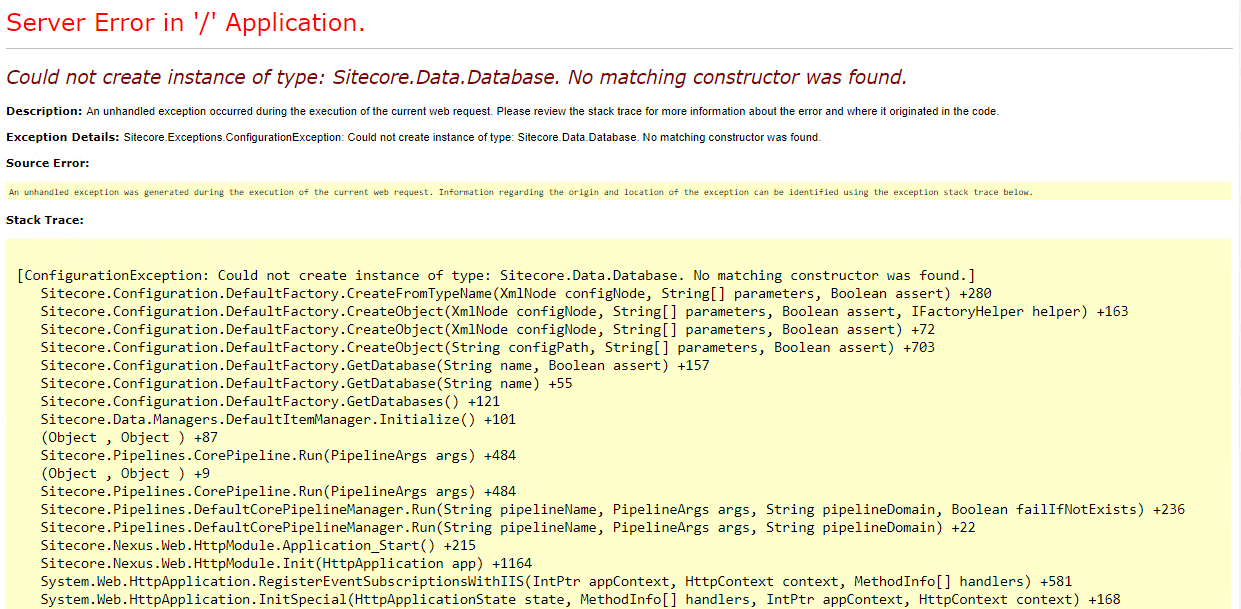Click the 'Exception Details:' label

coord(63,137)
